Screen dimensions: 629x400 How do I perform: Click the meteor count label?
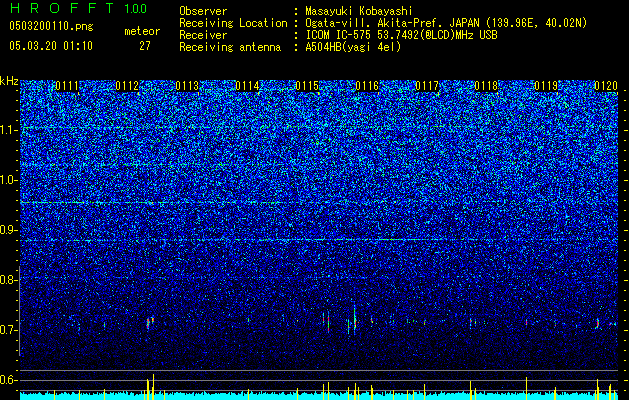(142, 31)
